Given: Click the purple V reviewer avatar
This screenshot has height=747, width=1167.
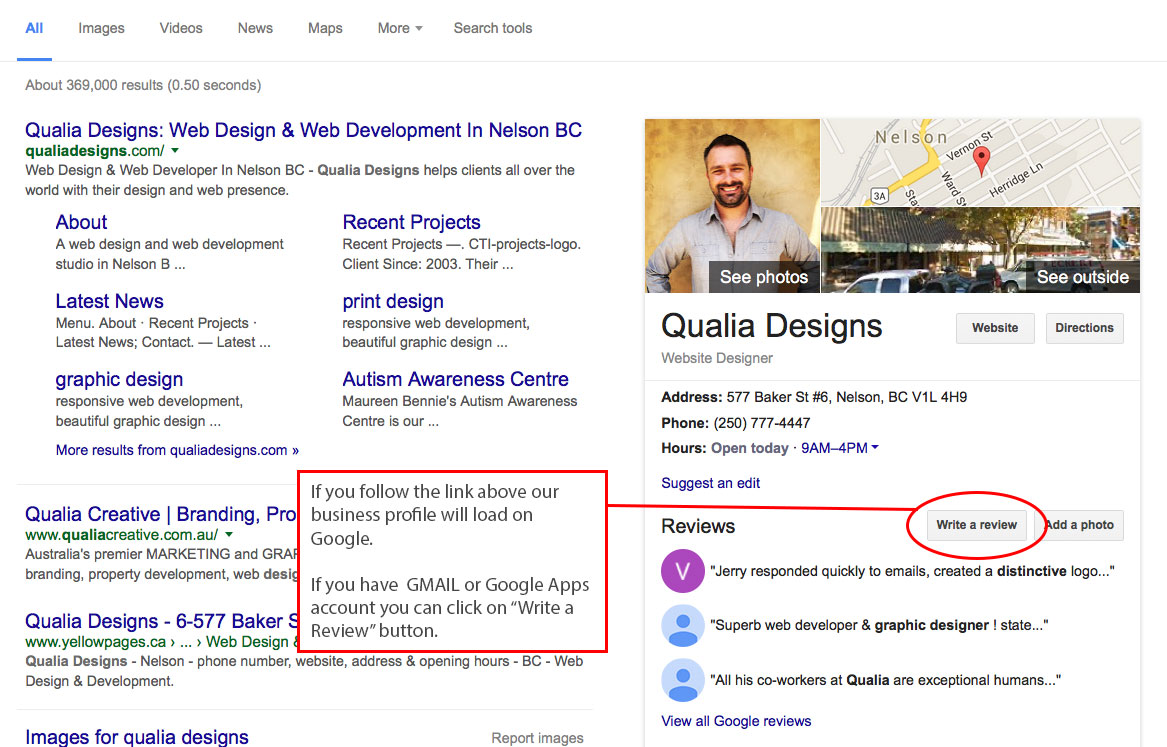Looking at the screenshot, I should tap(682, 571).
